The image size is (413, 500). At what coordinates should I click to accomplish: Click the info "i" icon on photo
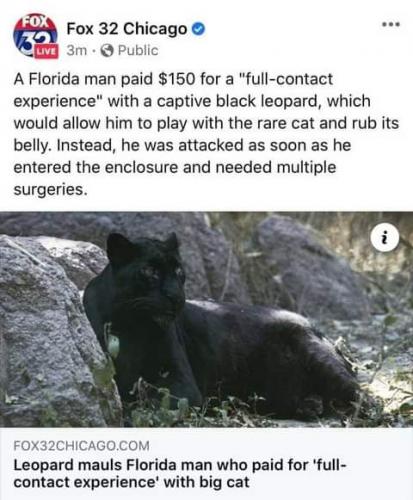coord(385,237)
